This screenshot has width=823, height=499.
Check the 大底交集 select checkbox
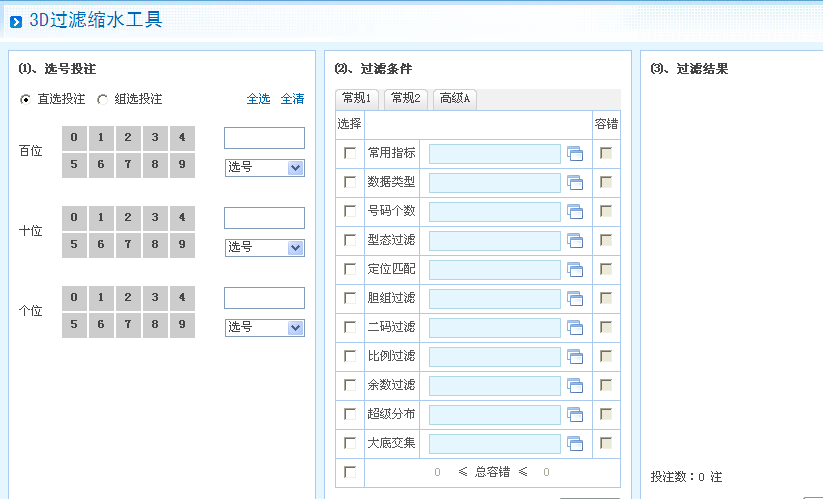click(x=350, y=443)
